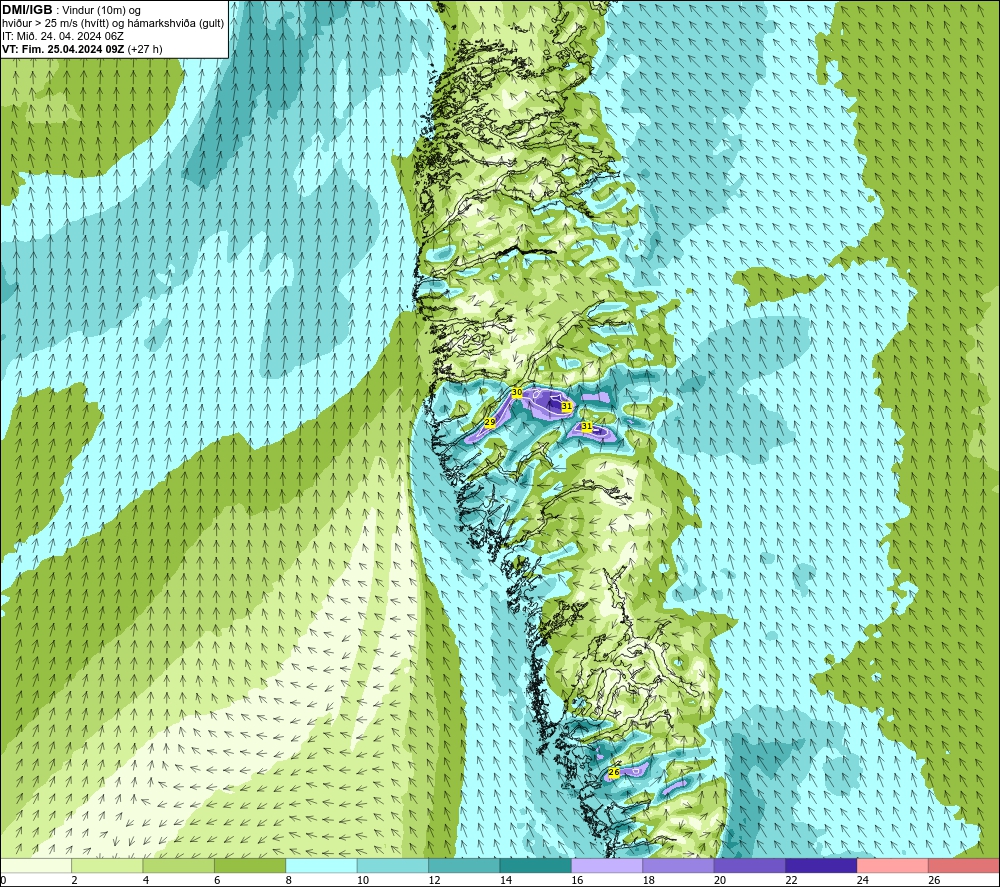Pick the 2–4 m/s light green swatch
Viewport: 1000px width, 887px height.
coord(107,865)
